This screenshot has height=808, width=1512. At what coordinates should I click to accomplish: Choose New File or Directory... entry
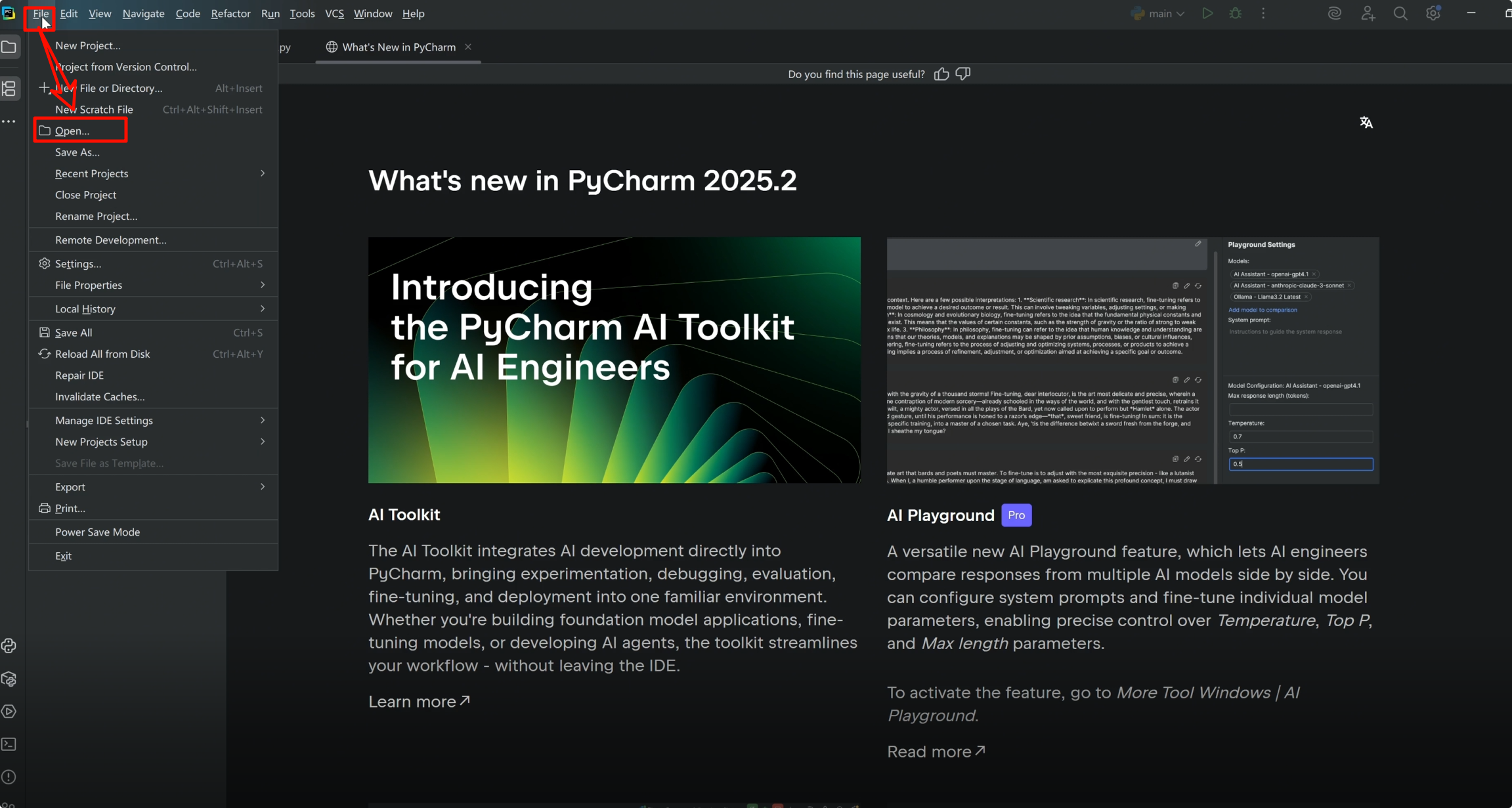(x=153, y=88)
